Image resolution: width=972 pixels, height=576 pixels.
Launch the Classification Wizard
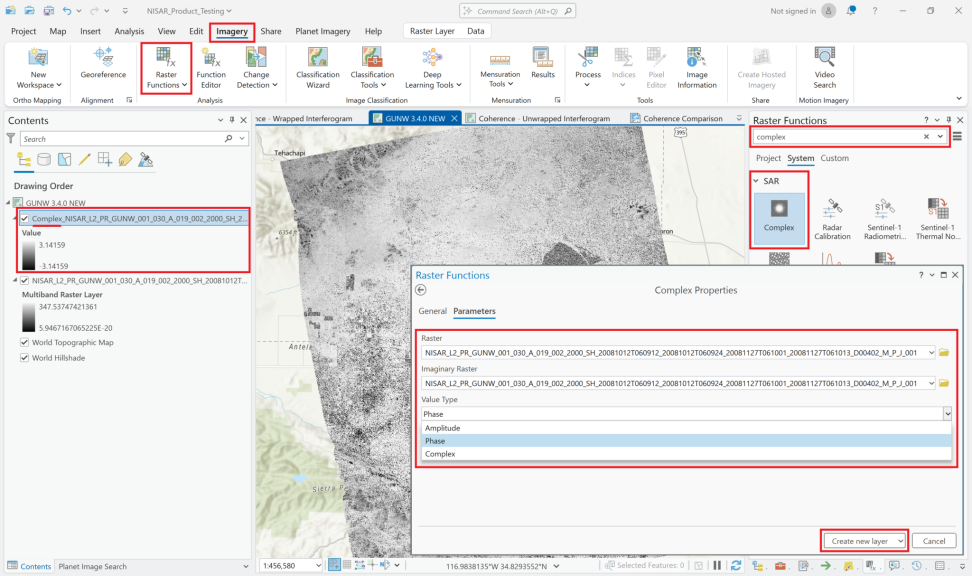click(317, 68)
